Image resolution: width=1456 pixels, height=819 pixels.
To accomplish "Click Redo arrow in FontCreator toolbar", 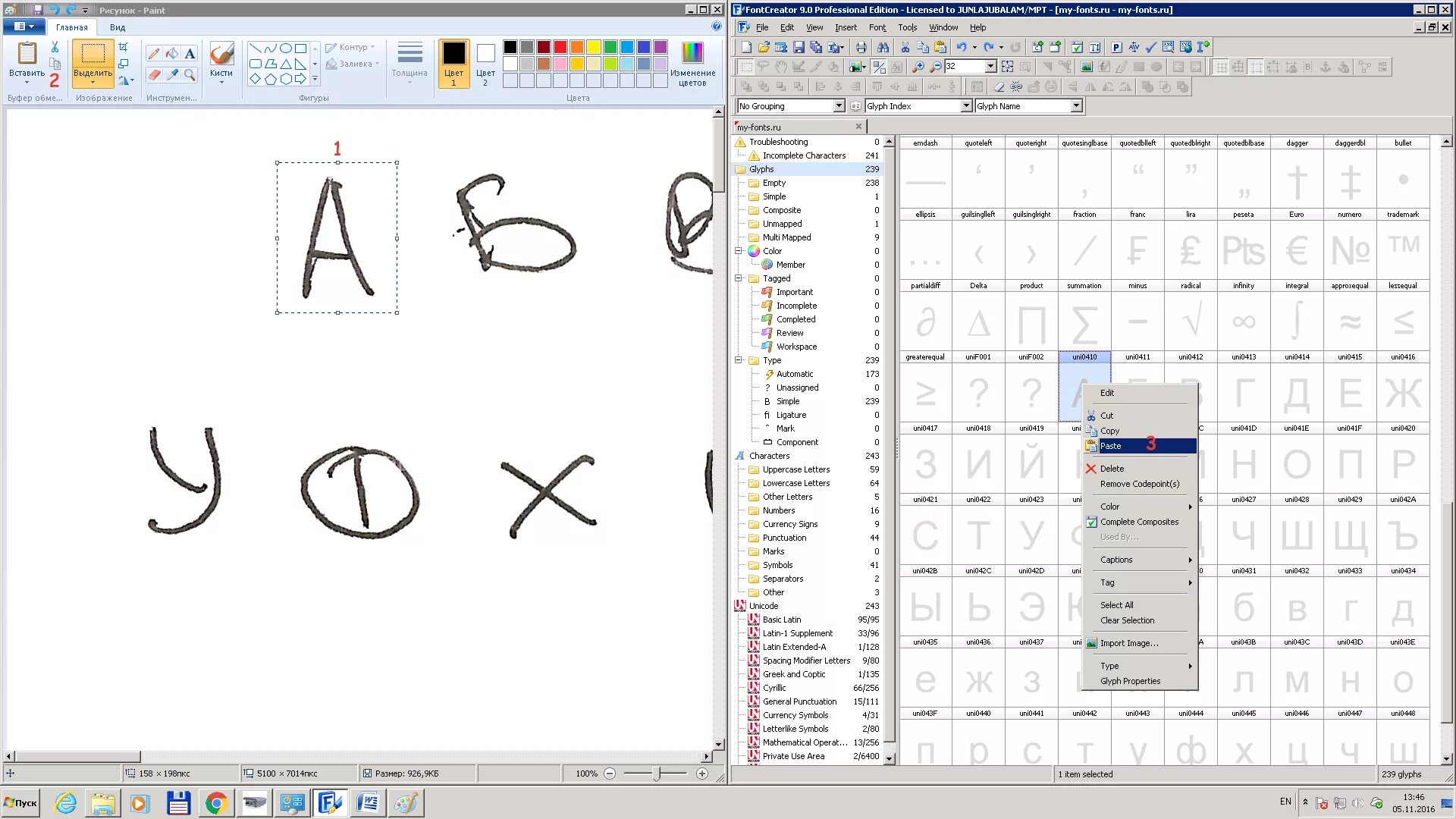I will 989,47.
